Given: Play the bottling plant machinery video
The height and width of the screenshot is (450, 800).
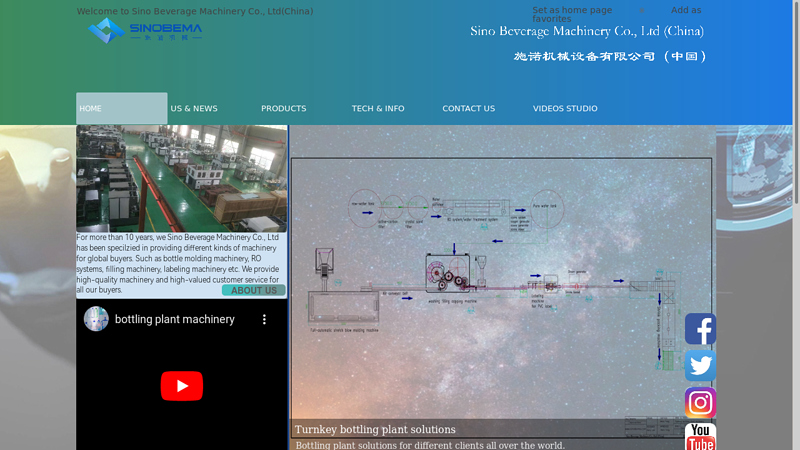Looking at the screenshot, I should (182, 386).
